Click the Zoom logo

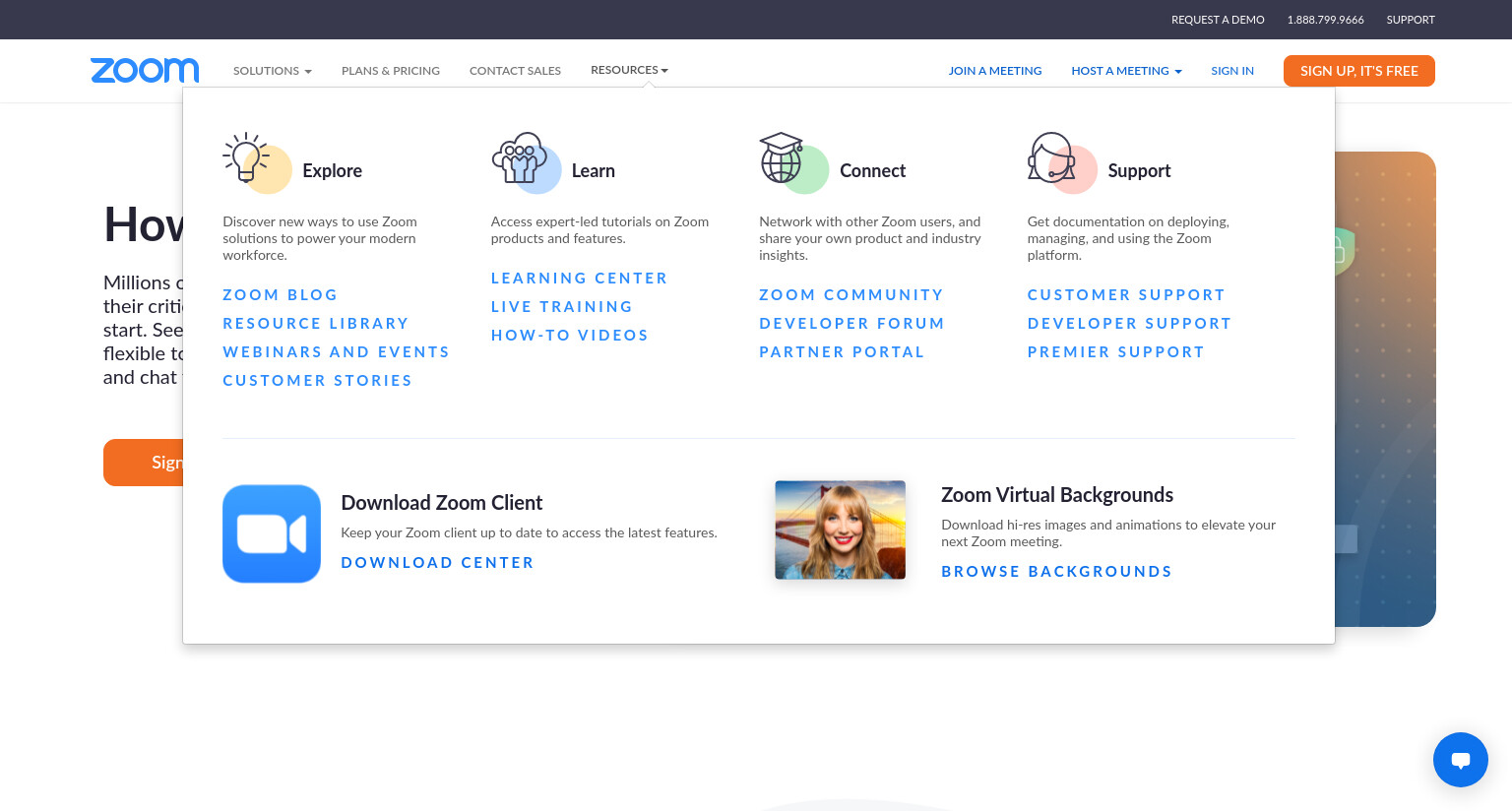pos(145,70)
